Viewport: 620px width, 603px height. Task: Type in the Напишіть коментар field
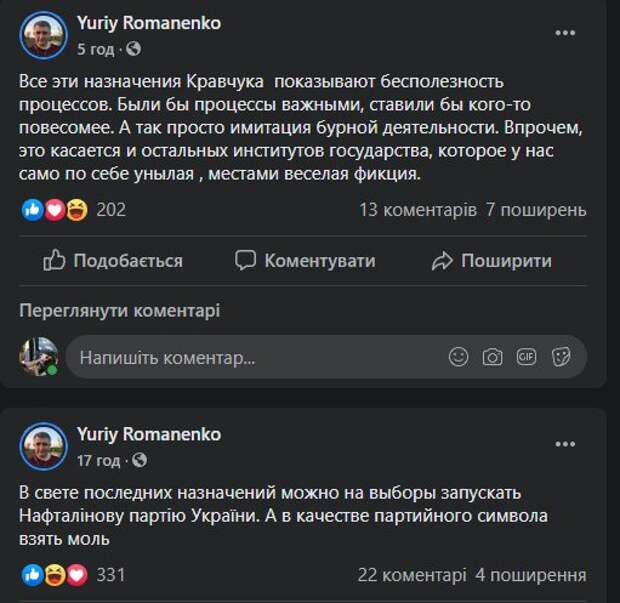(x=250, y=357)
